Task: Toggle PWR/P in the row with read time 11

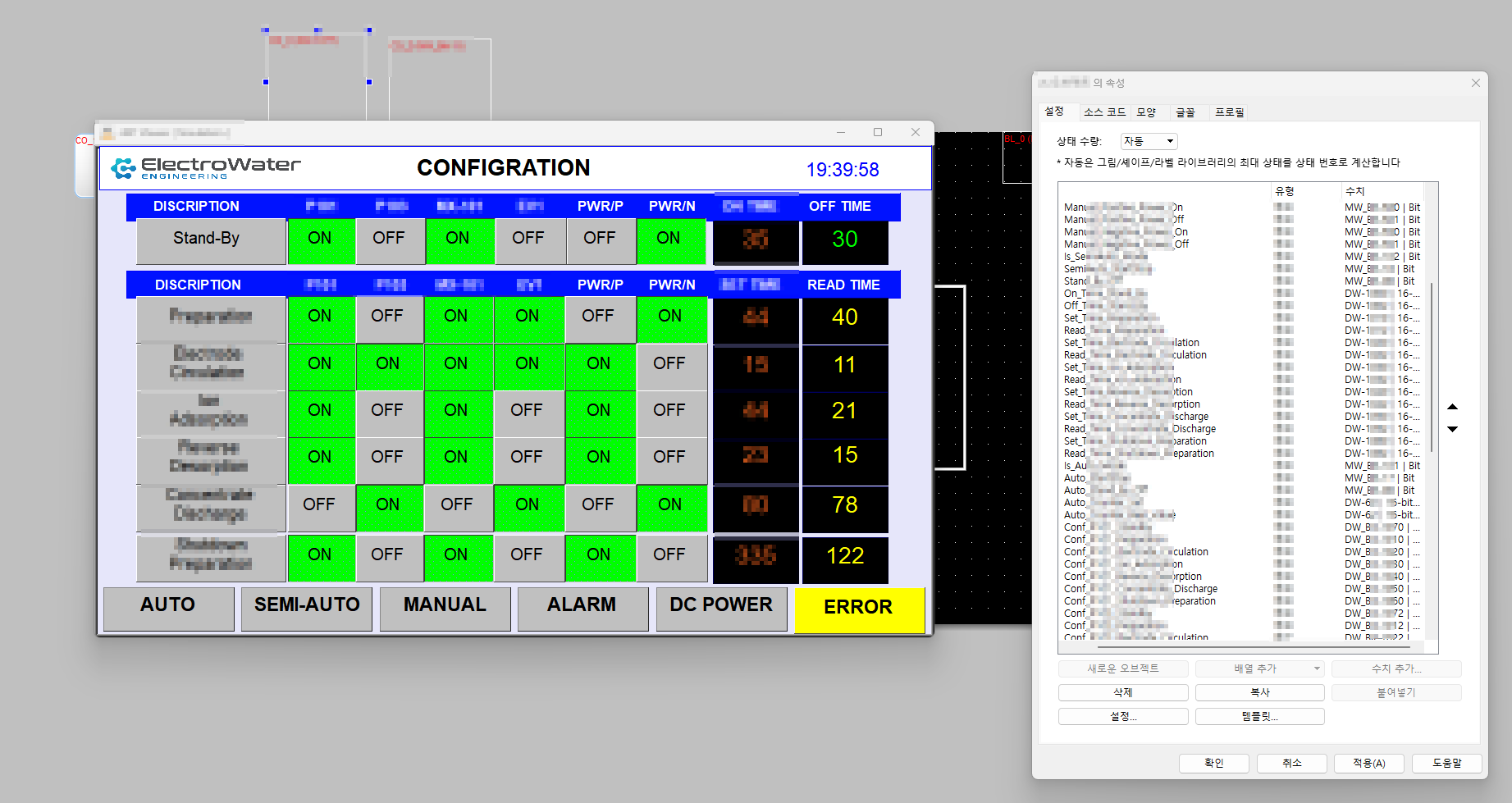Action: pos(599,364)
